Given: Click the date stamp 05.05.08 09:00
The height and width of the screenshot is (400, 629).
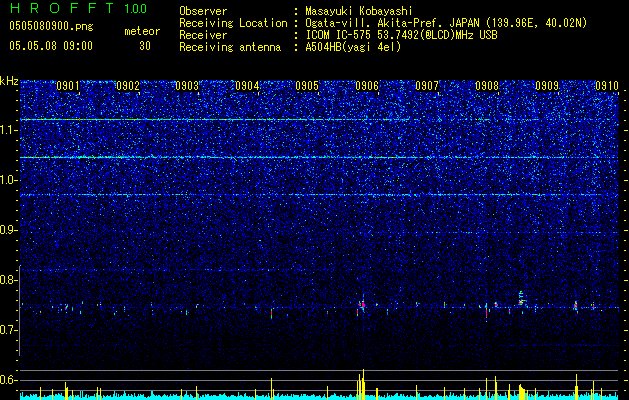Looking at the screenshot, I should click(x=51, y=46).
